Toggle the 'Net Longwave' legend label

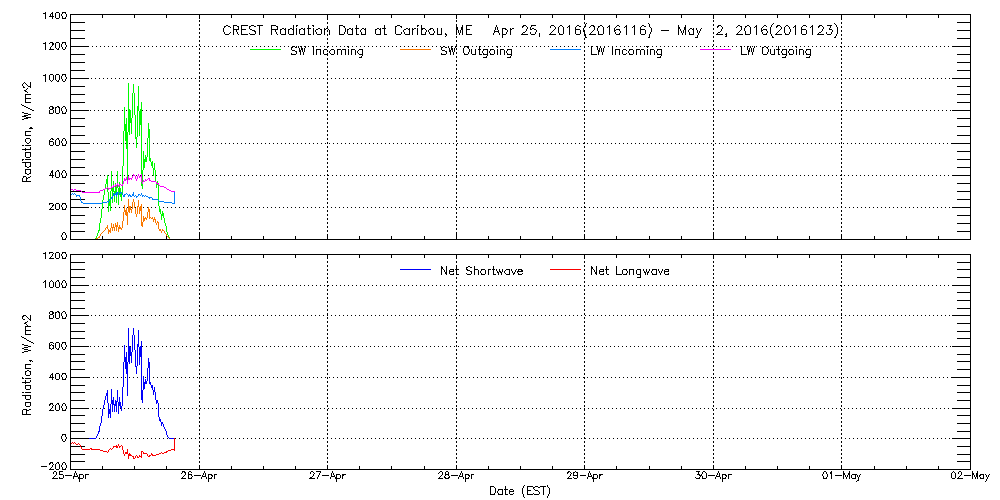pos(630,271)
